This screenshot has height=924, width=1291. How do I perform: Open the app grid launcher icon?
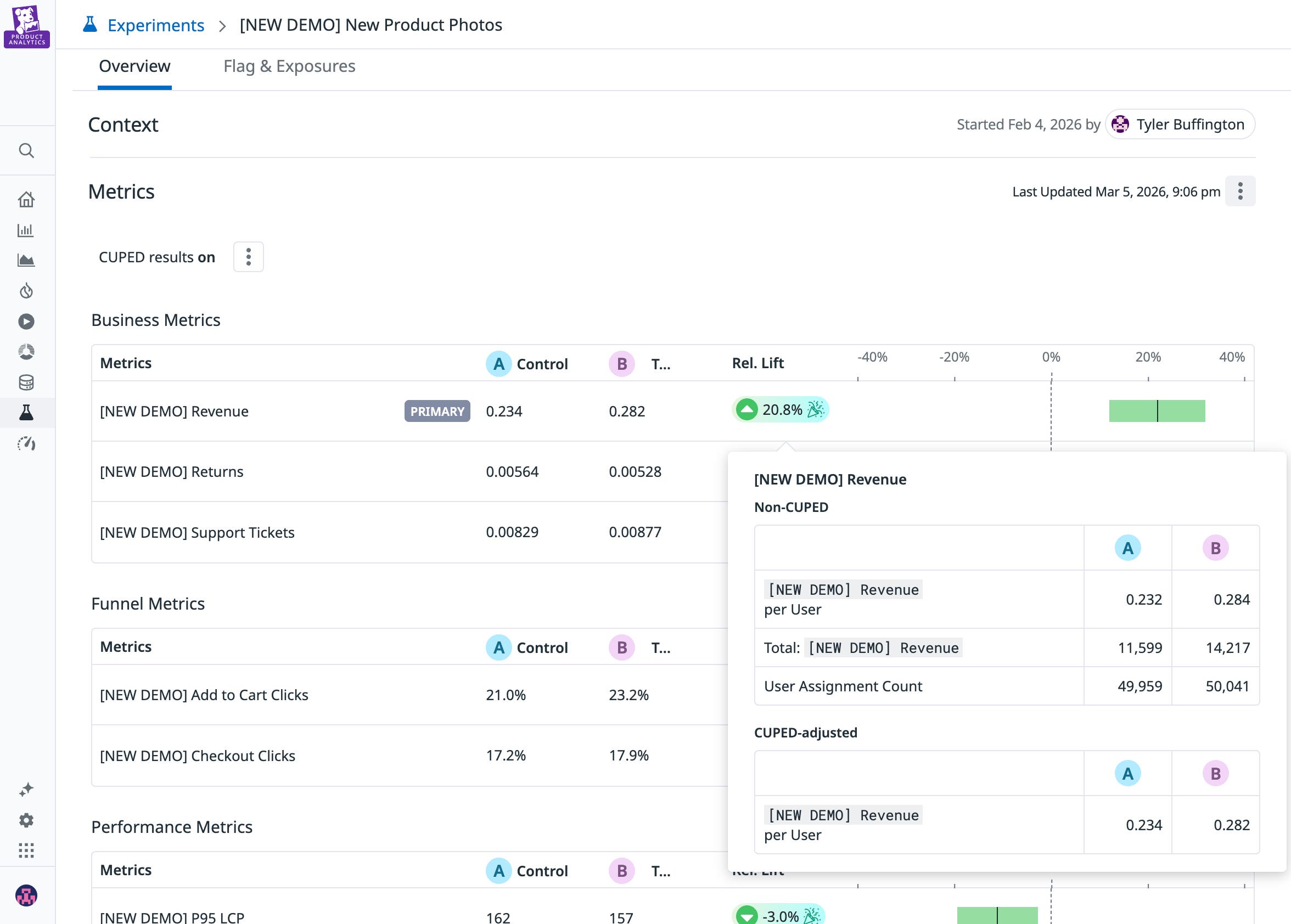pyautogui.click(x=27, y=850)
